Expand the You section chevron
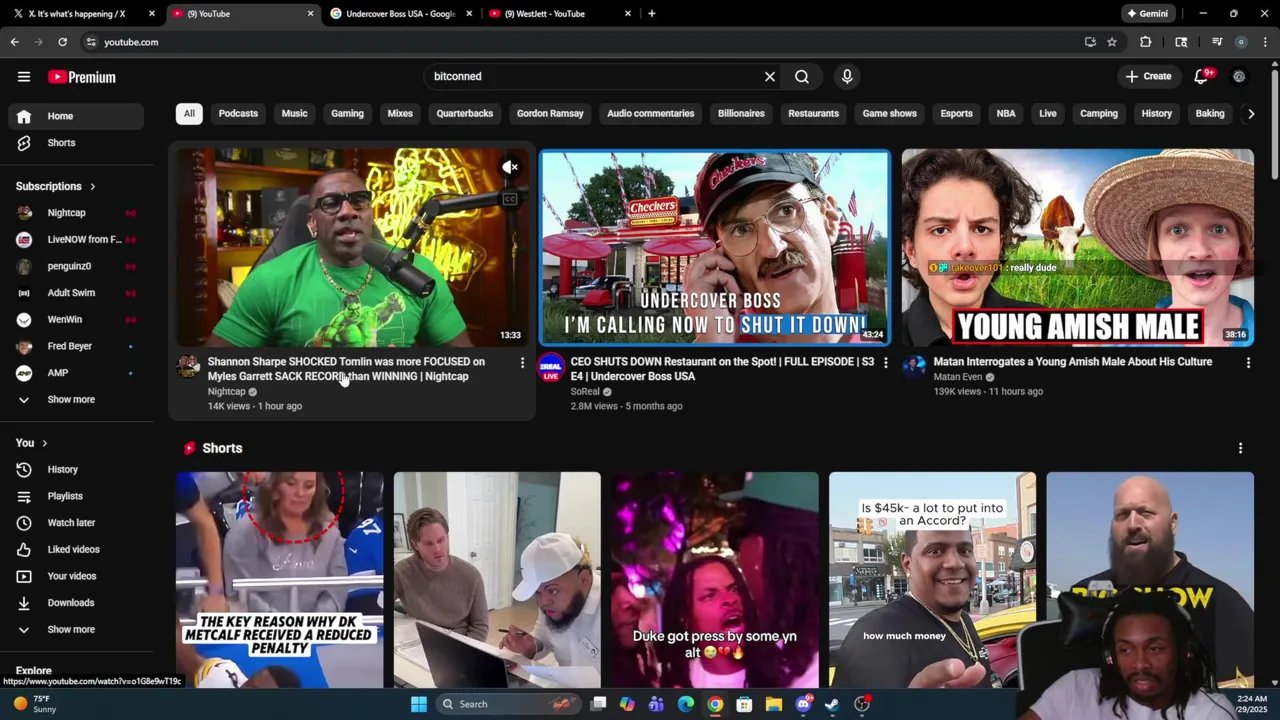Image resolution: width=1280 pixels, height=720 pixels. click(44, 443)
